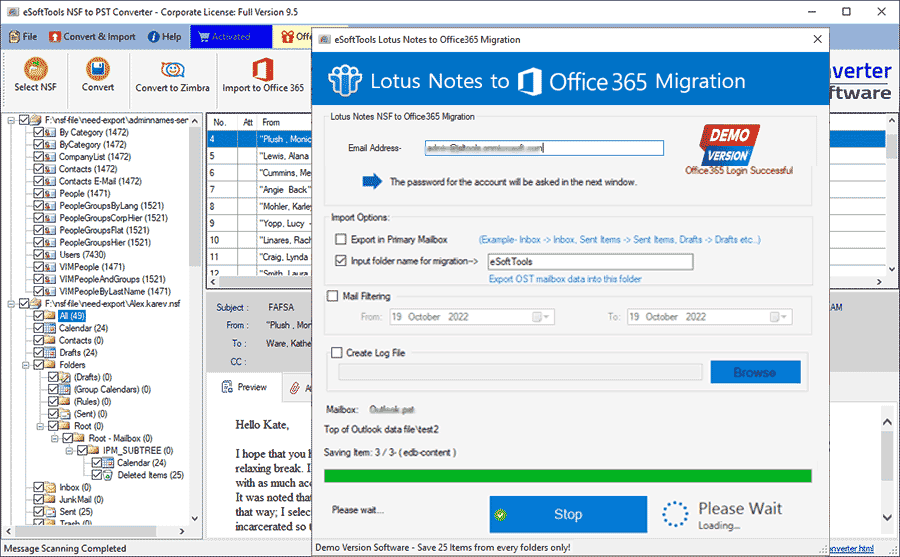
Task: Click the 'Export OST mailbox data into this folder' text
Action: [x=565, y=279]
